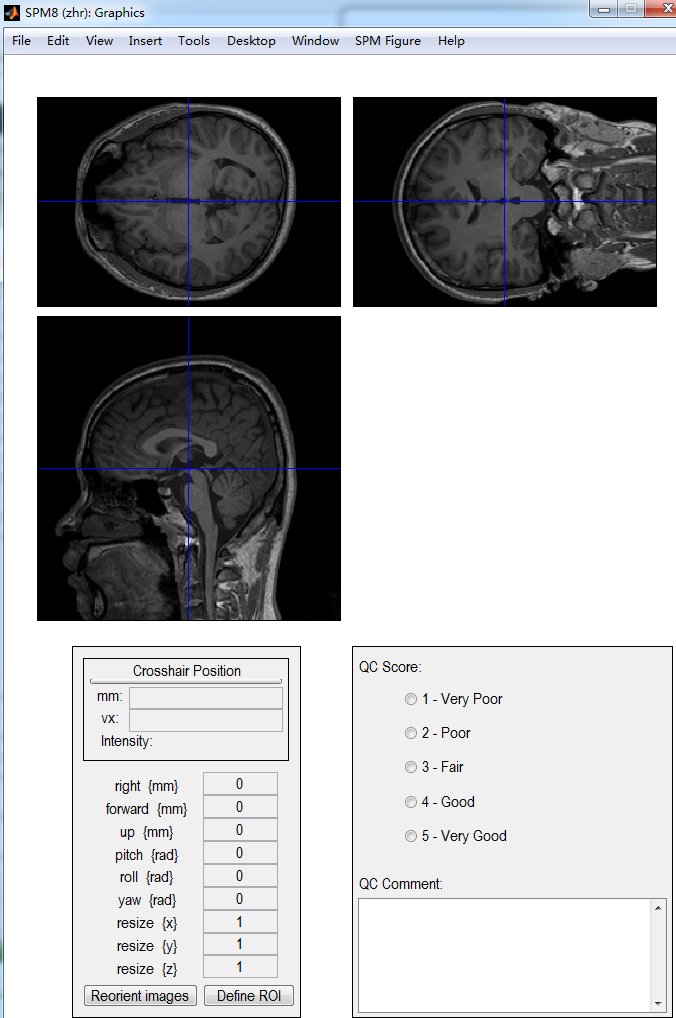Click the Reorient images button
This screenshot has height=1018, width=676.
[x=140, y=996]
